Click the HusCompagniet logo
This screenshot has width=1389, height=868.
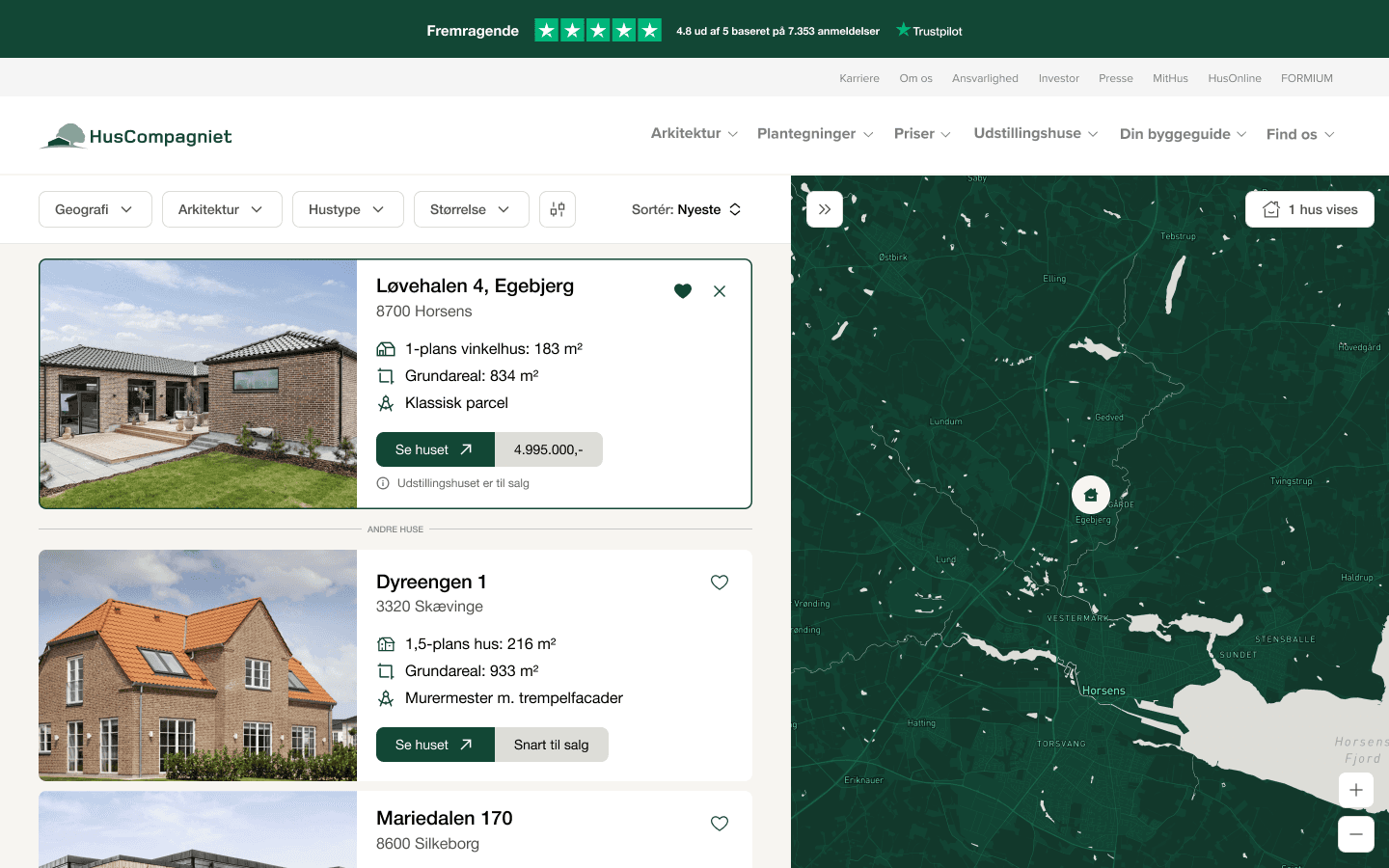click(136, 136)
